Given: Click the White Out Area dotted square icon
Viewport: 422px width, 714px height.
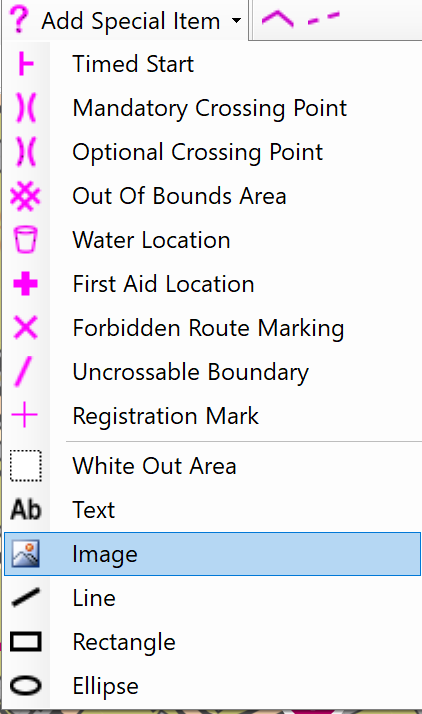Looking at the screenshot, I should [x=26, y=466].
